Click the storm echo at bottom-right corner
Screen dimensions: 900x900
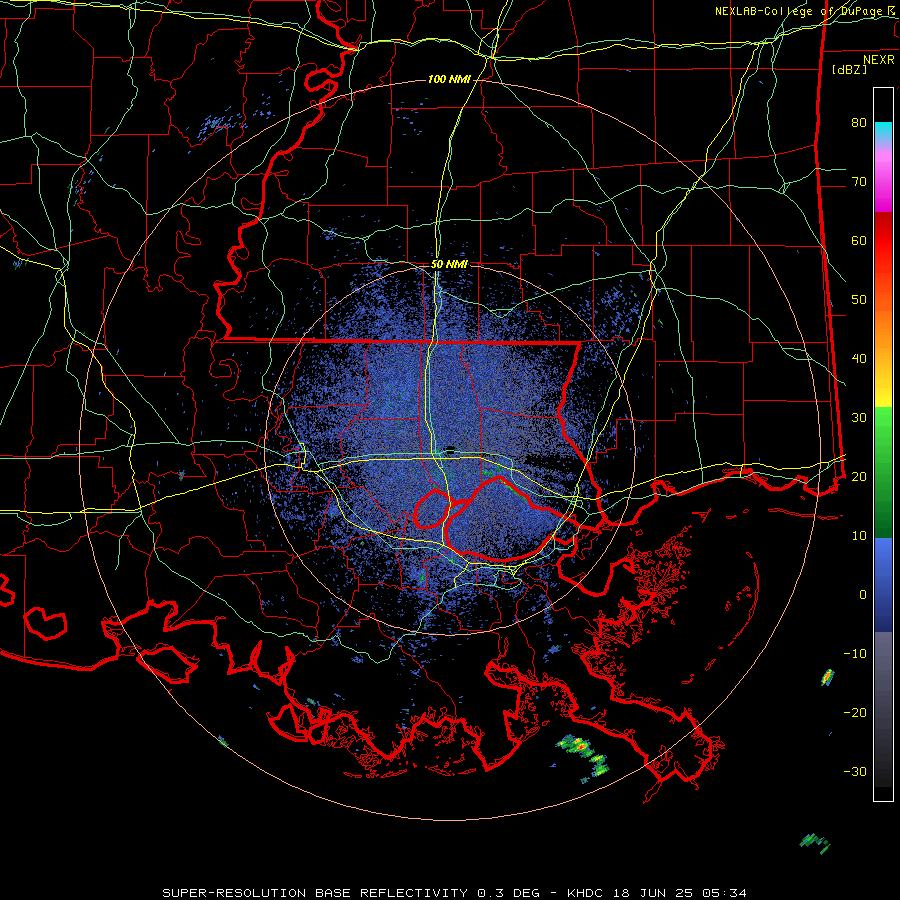(815, 843)
